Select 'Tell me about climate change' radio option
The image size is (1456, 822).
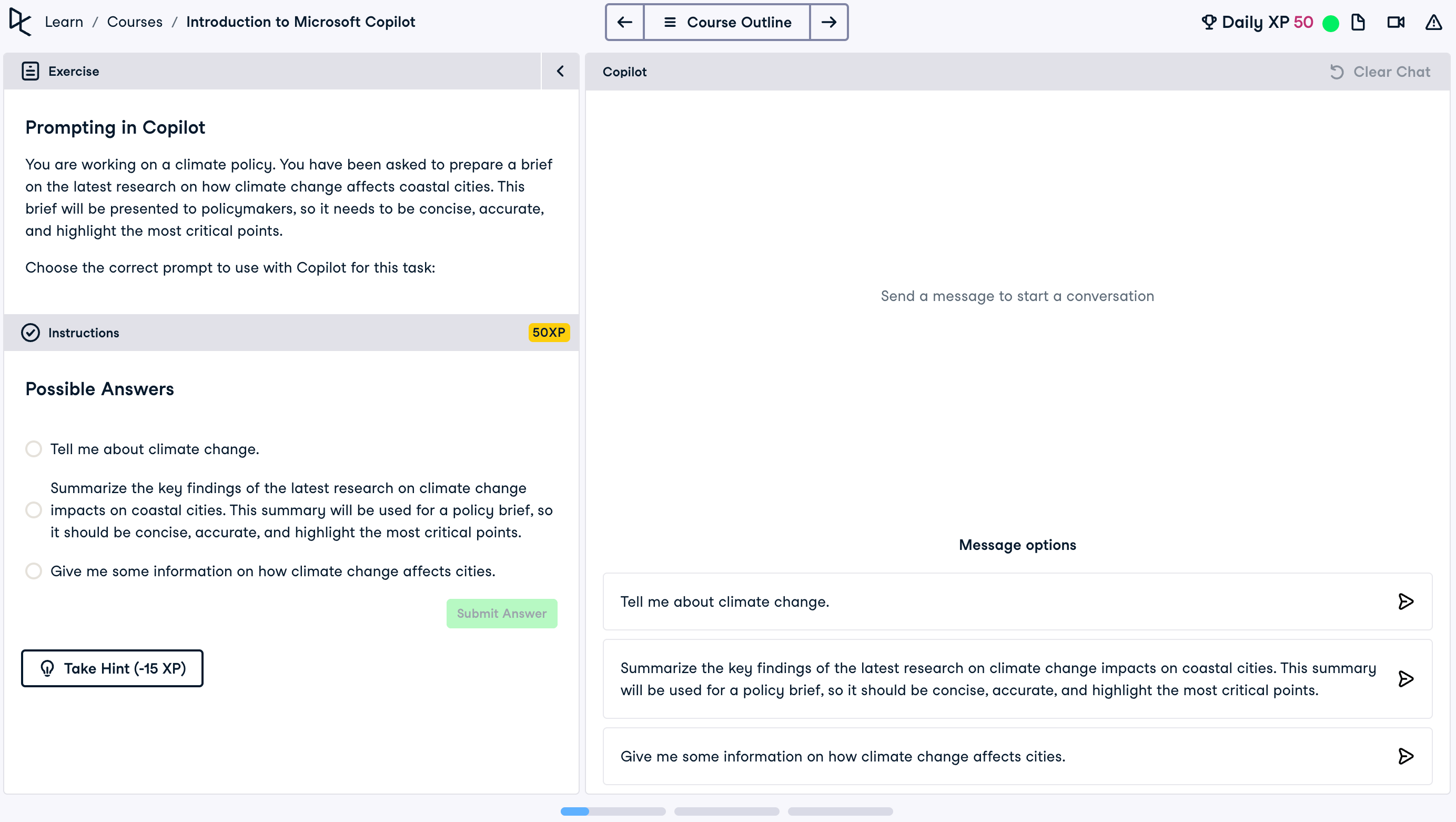(34, 449)
